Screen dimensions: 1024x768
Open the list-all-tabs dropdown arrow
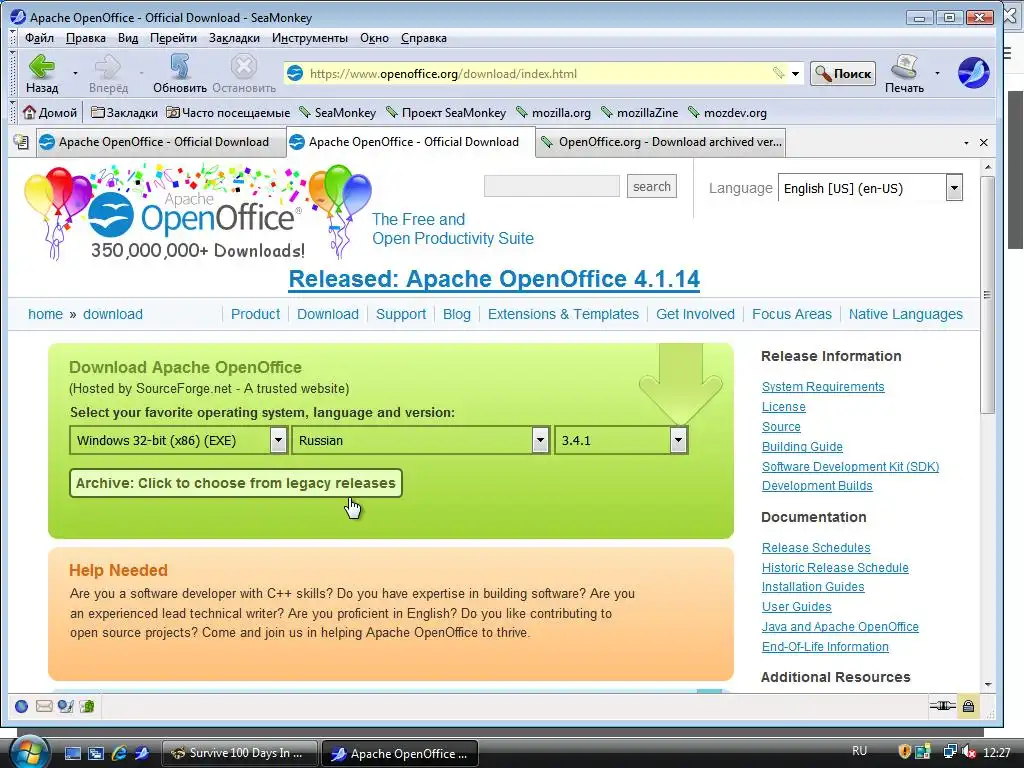pos(967,142)
